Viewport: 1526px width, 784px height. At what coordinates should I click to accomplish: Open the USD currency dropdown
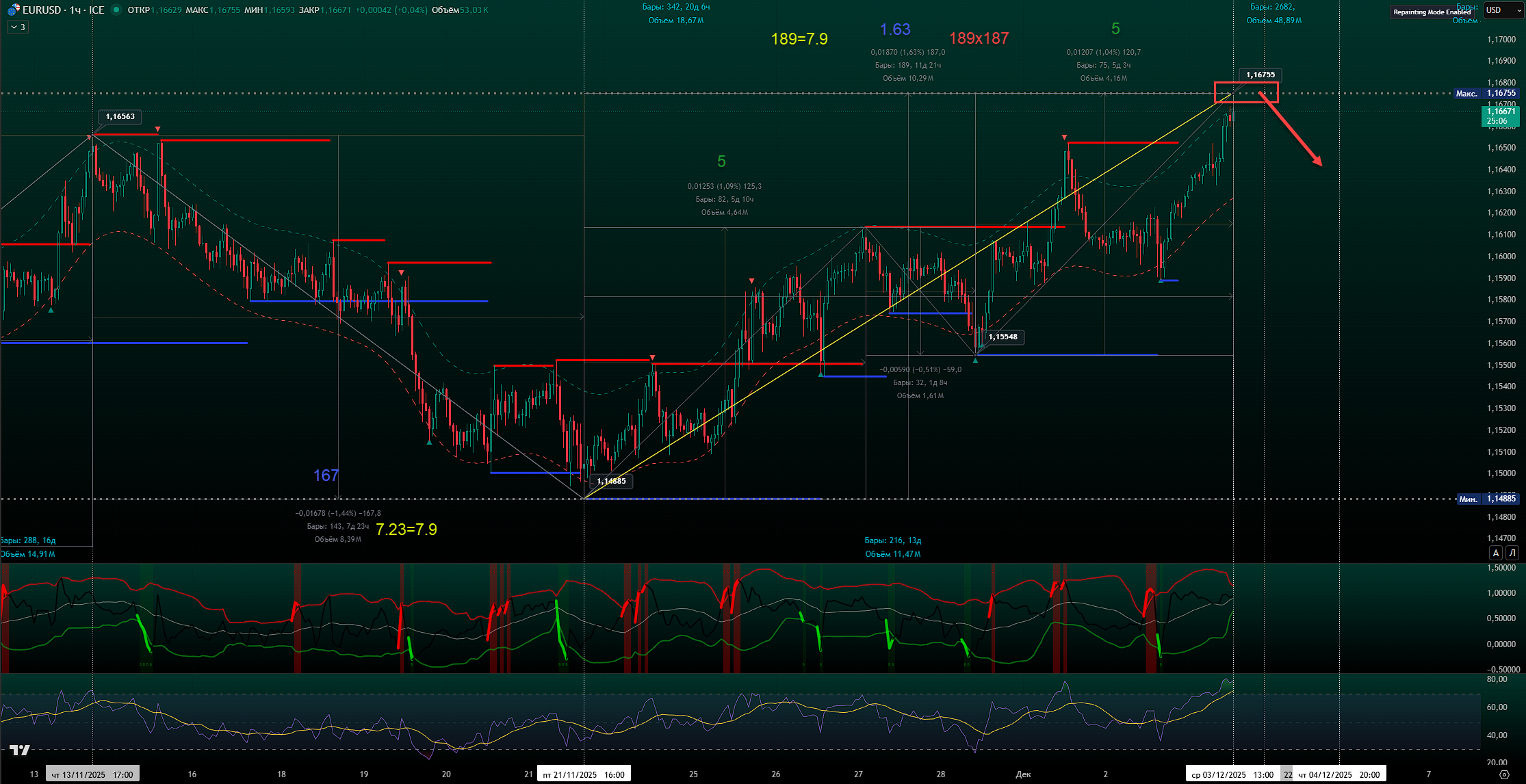(x=1502, y=10)
